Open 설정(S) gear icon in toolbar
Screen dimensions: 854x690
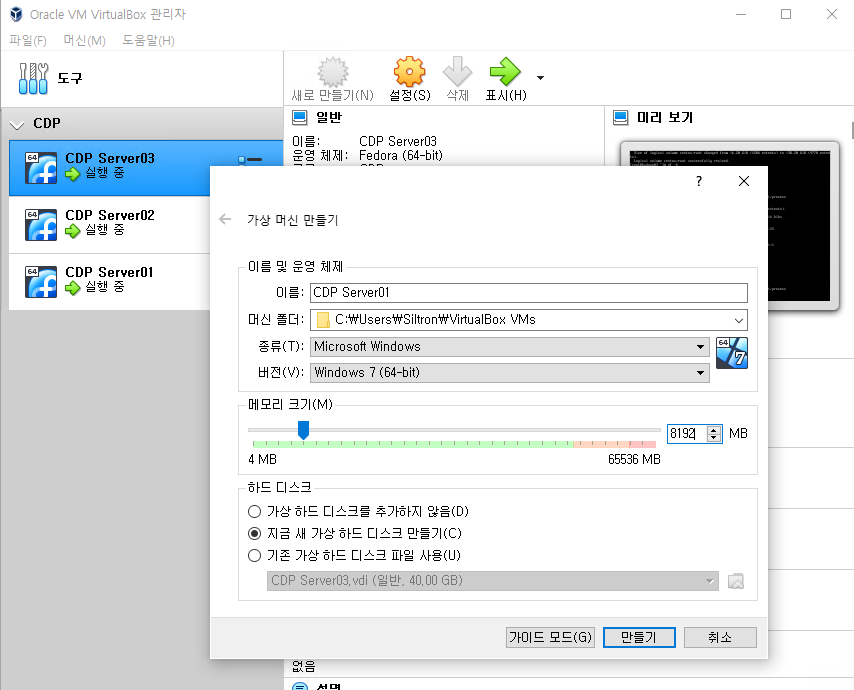pos(409,72)
